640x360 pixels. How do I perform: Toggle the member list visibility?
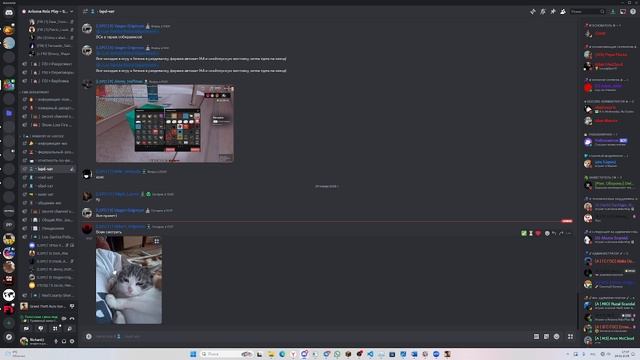click(x=563, y=12)
